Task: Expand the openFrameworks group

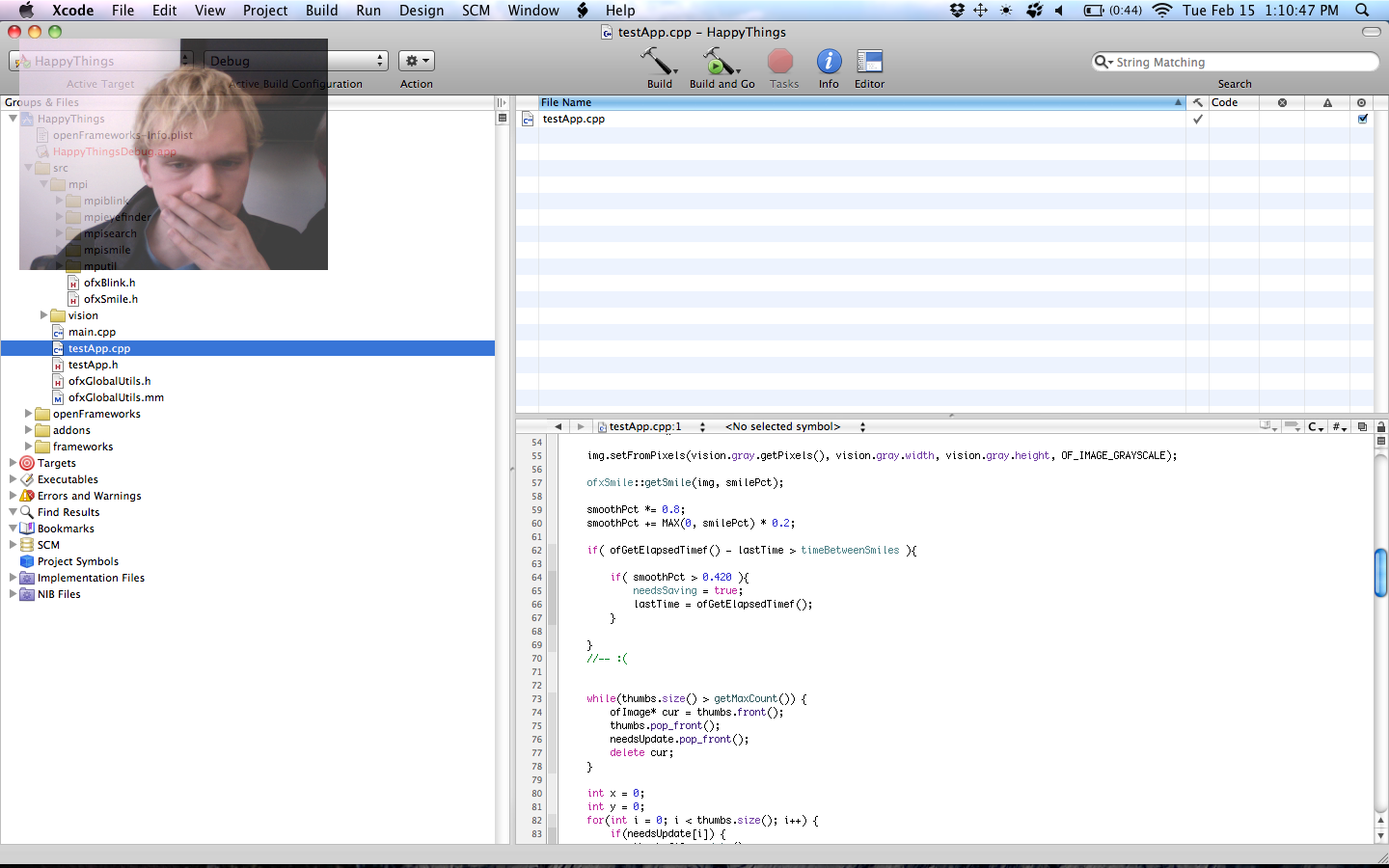Action: 28,414
